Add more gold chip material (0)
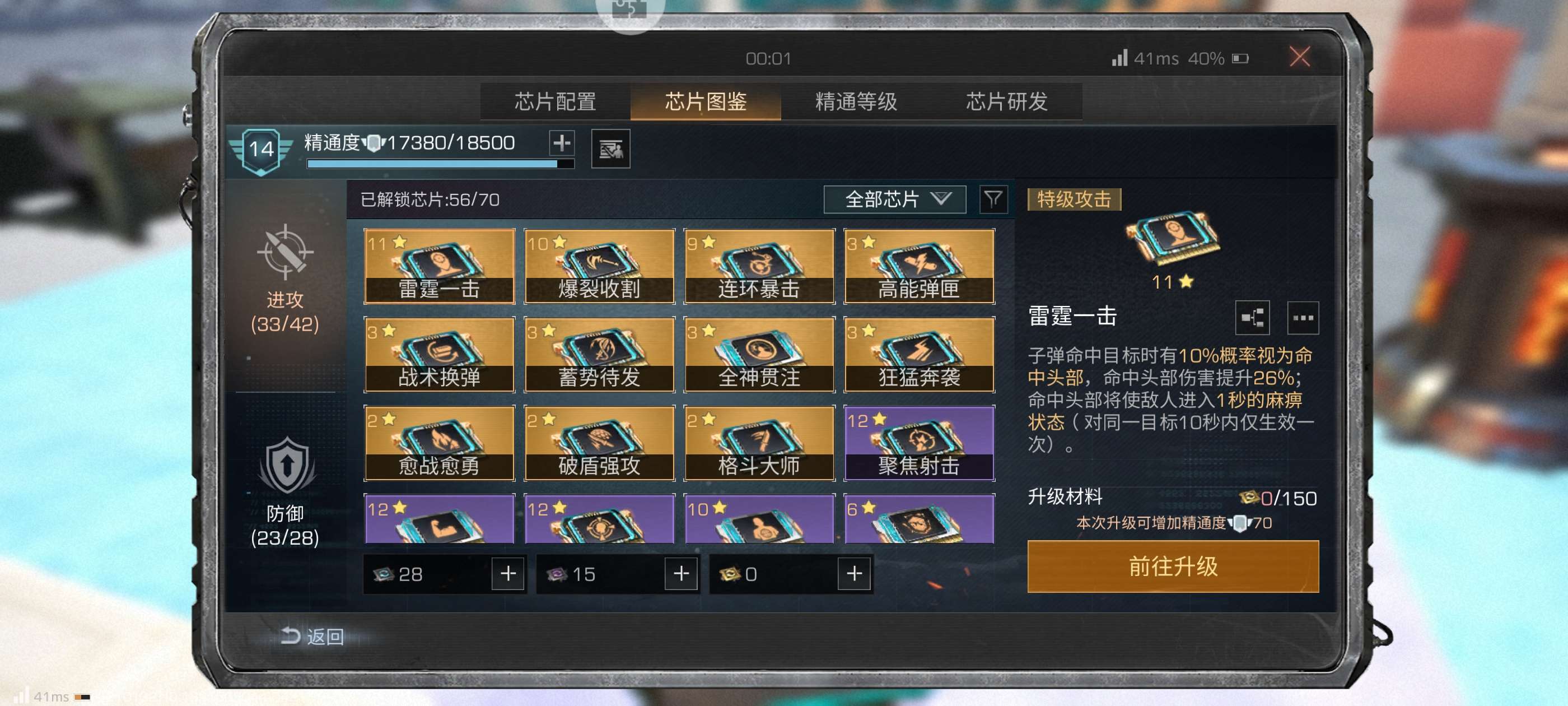Image resolution: width=1568 pixels, height=706 pixels. coord(853,573)
